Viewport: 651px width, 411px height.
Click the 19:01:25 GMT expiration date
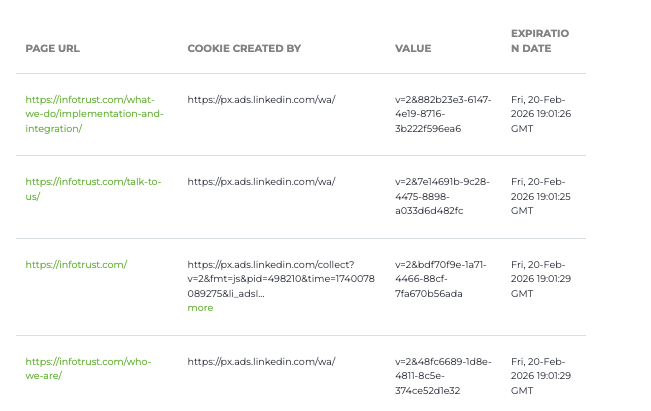(541, 196)
